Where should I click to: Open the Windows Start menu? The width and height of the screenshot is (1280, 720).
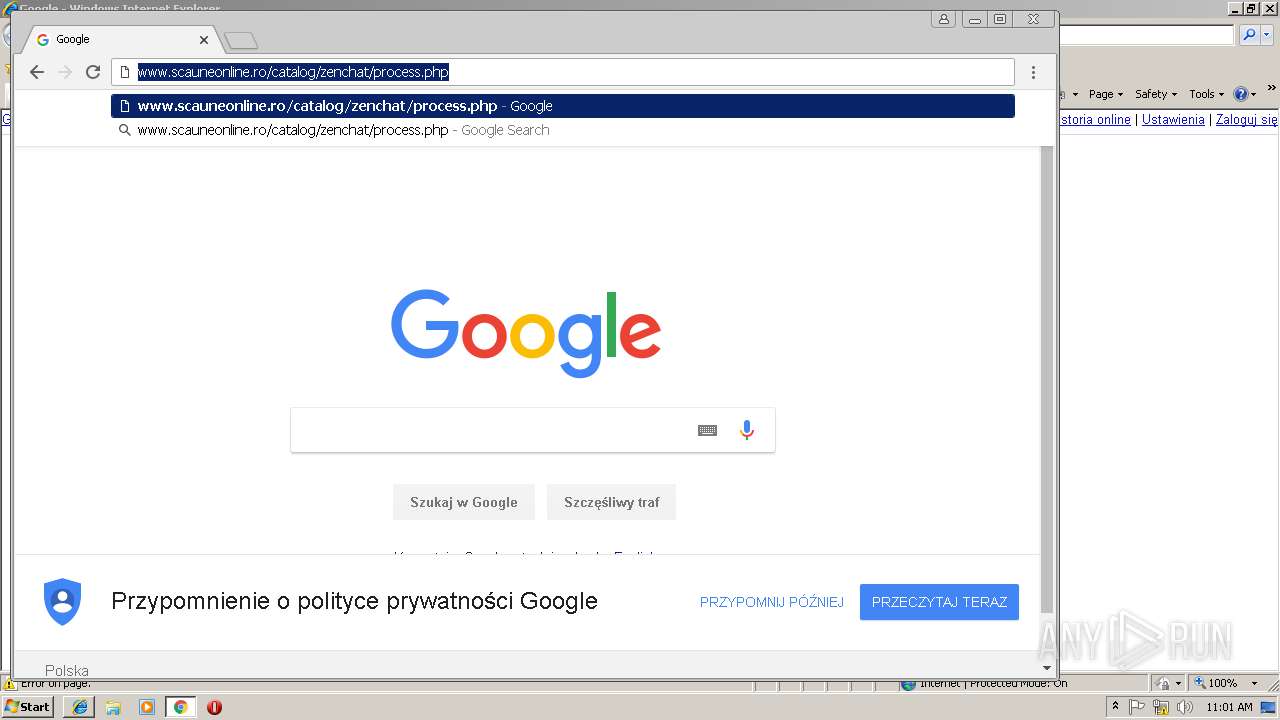point(28,707)
